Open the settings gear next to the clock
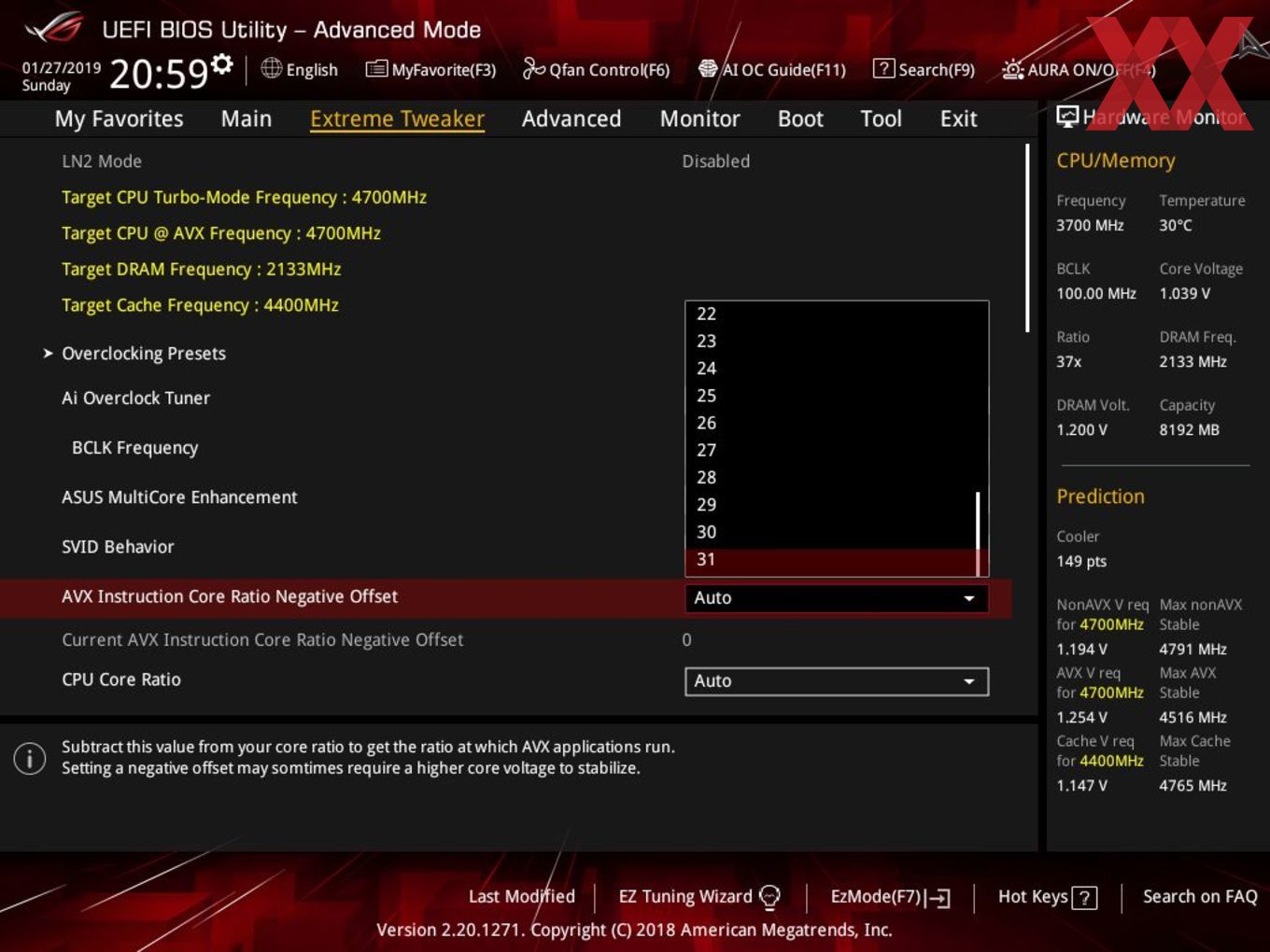 coord(222,63)
